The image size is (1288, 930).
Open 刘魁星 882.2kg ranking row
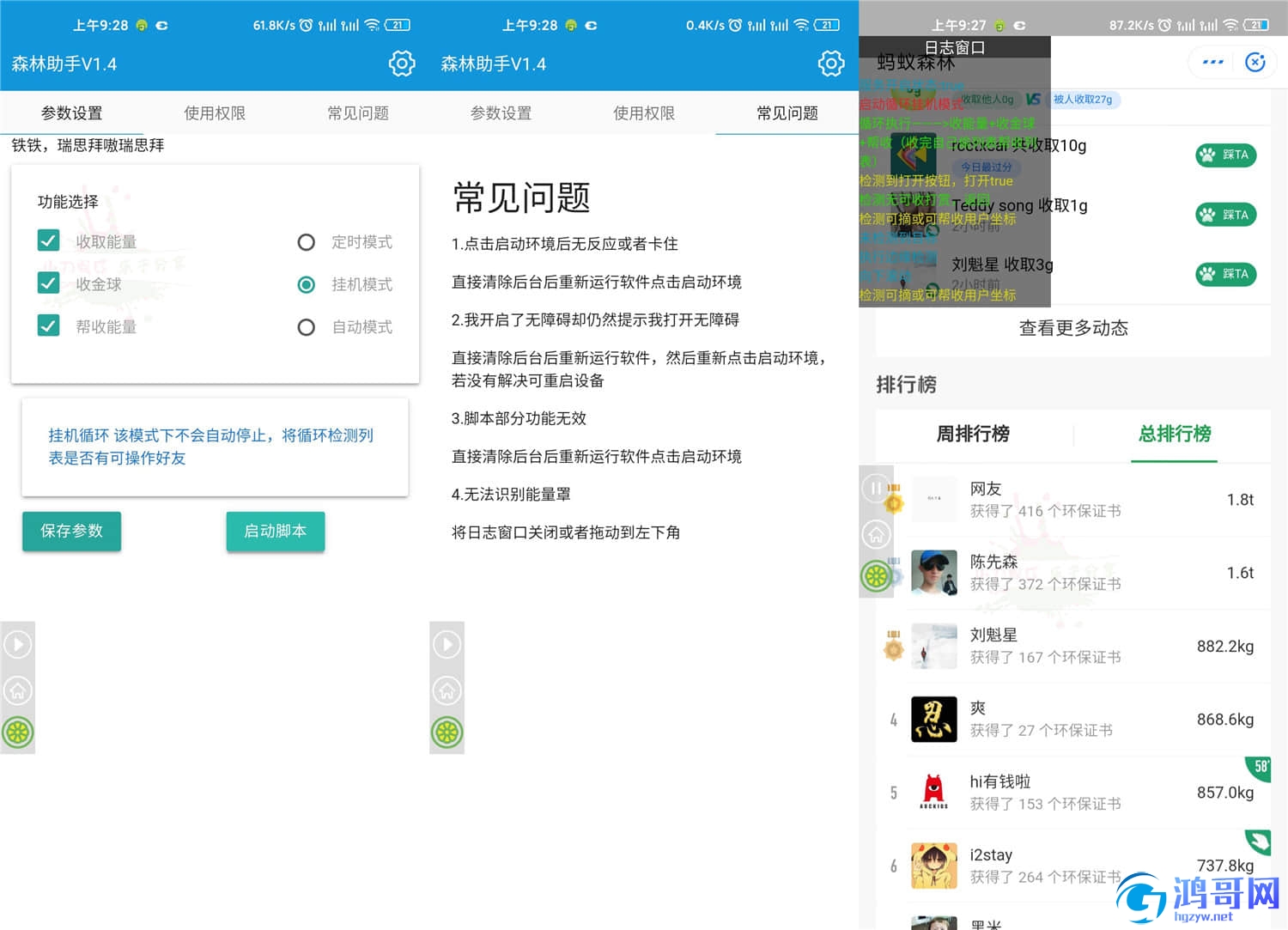pos(1073,646)
